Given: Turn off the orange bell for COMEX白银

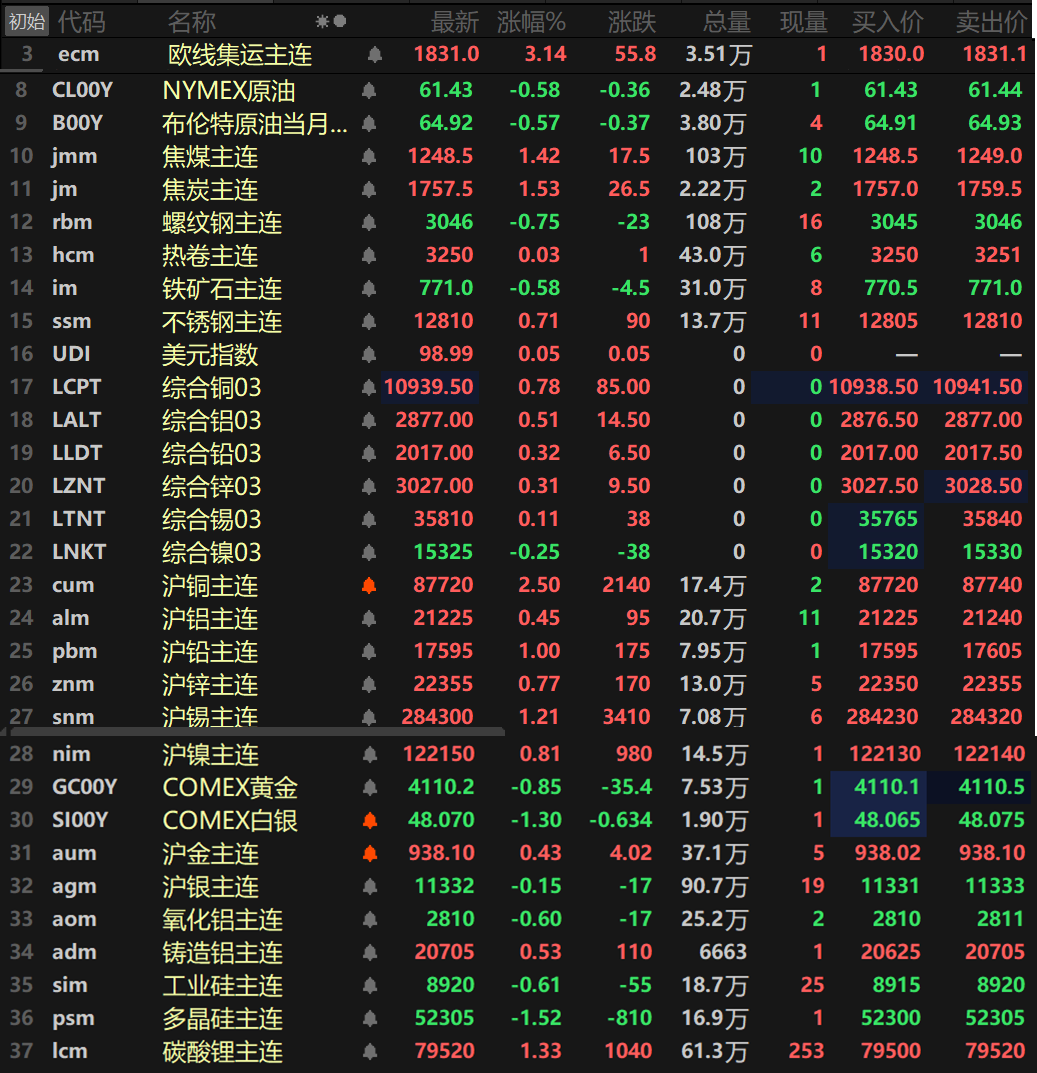Looking at the screenshot, I should pos(369,821).
